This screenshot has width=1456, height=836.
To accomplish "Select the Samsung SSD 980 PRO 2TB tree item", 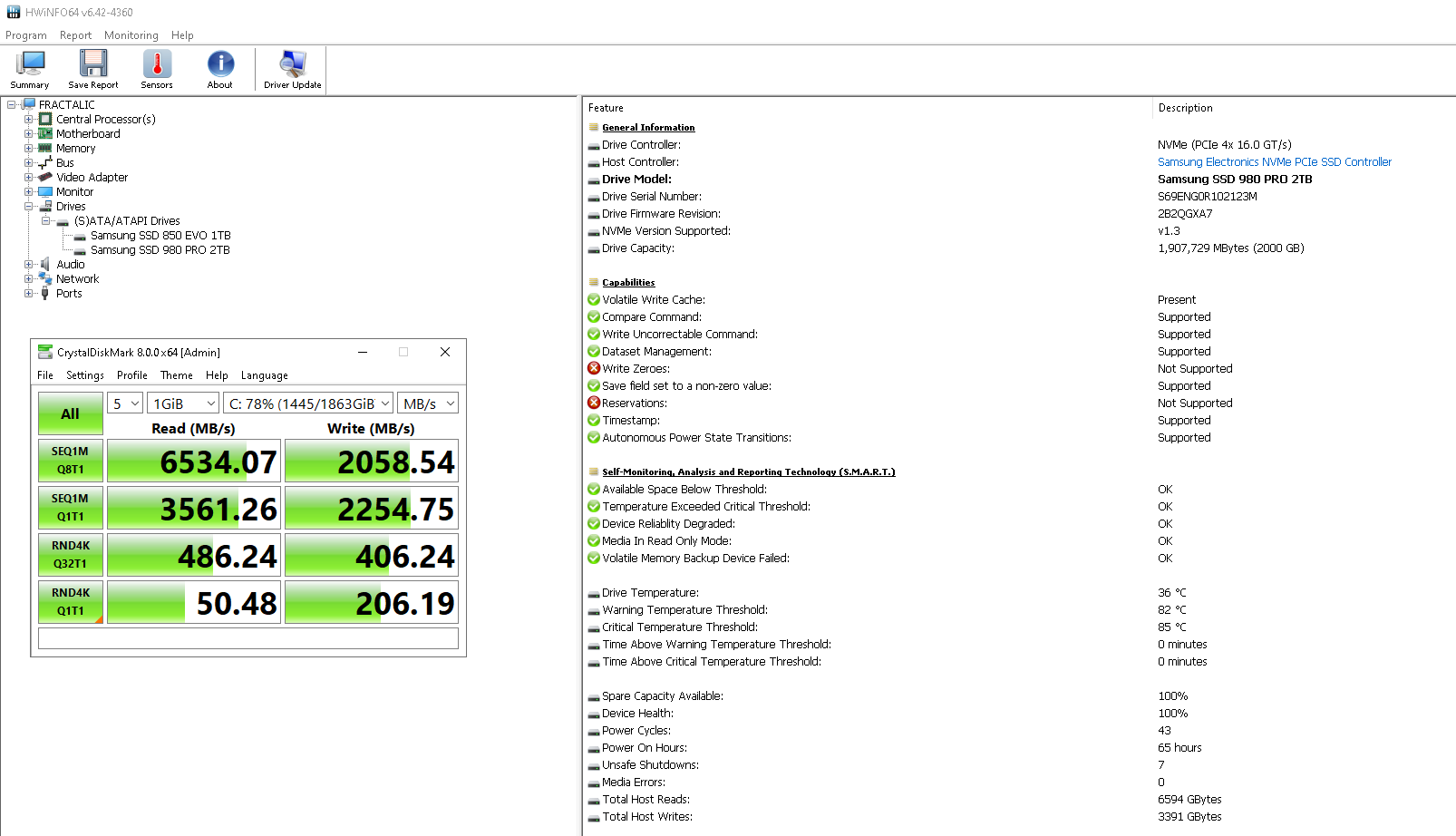I will pos(160,250).
